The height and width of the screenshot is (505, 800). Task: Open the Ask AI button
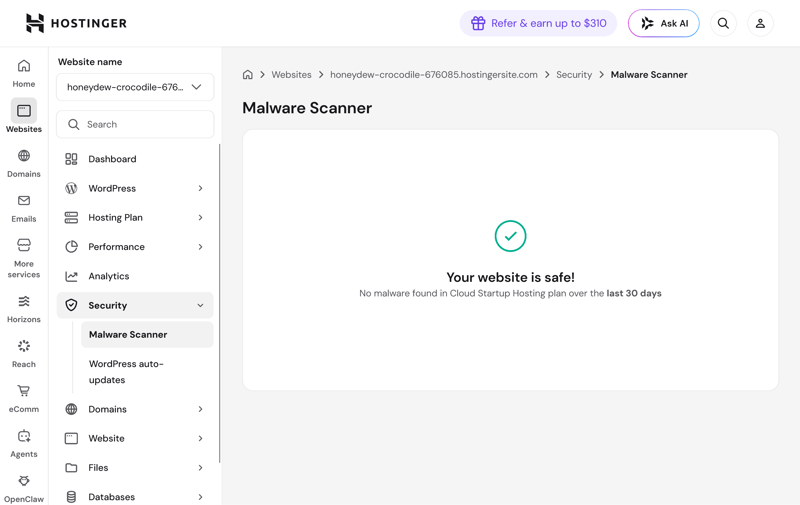pyautogui.click(x=664, y=23)
